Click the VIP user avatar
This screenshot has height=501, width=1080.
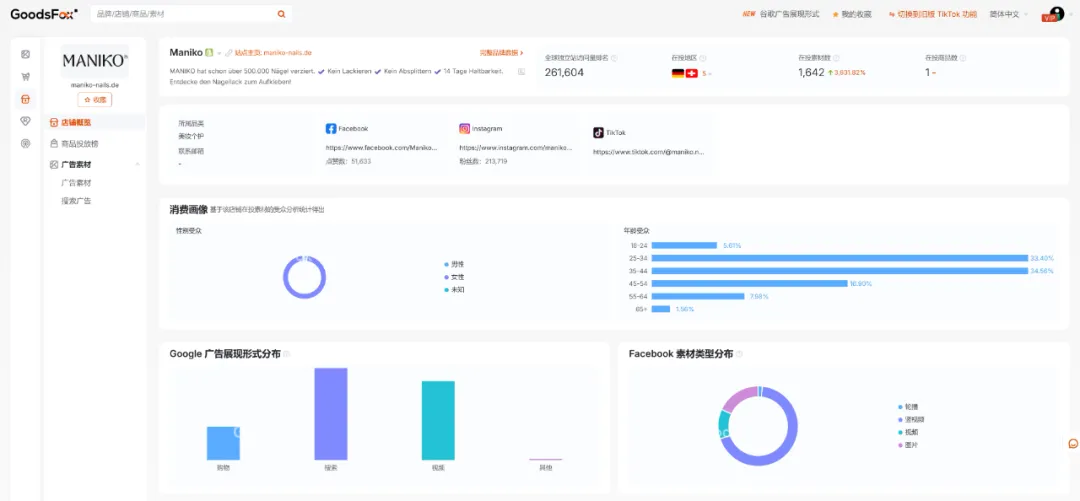click(1053, 14)
